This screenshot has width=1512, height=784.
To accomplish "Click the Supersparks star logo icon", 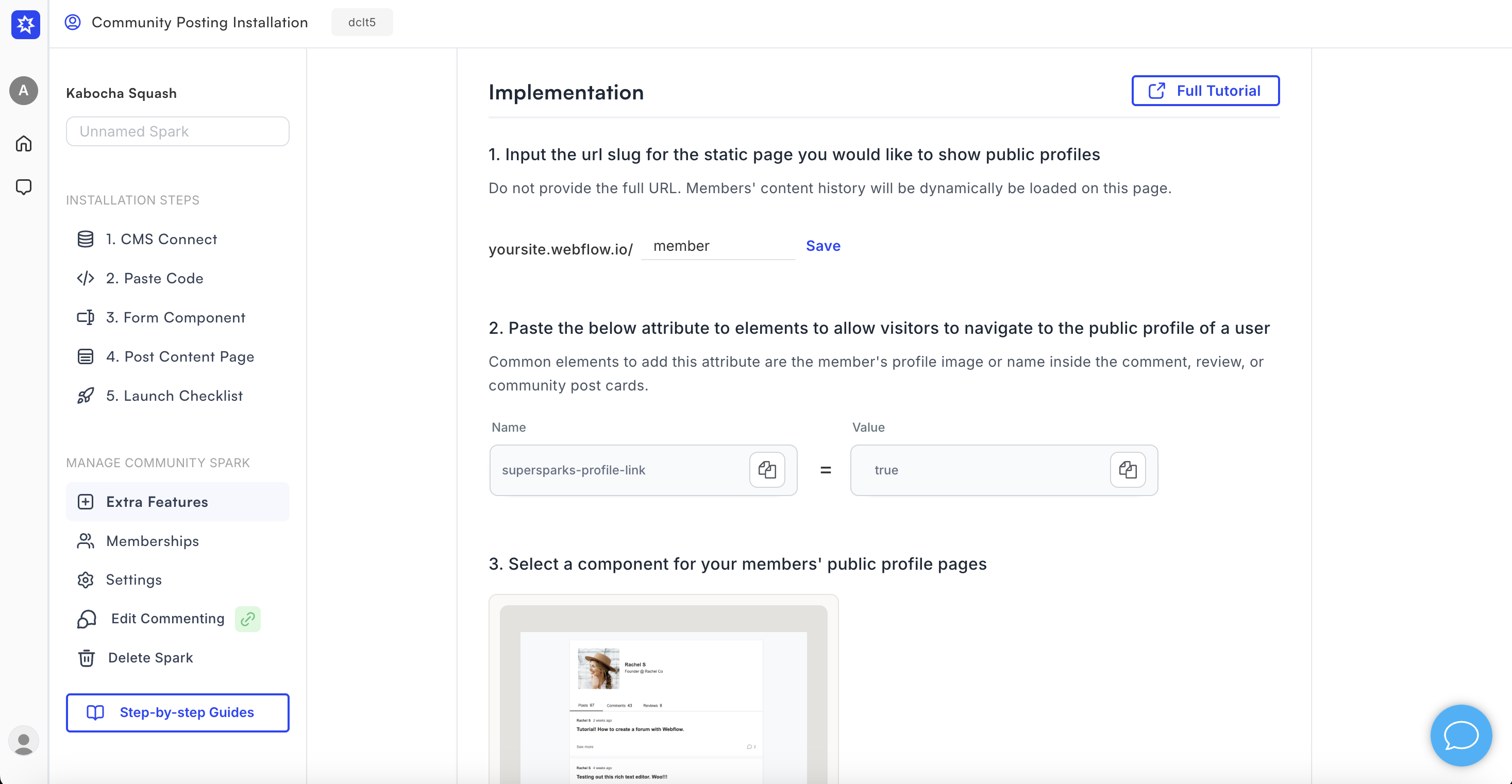I will [25, 24].
